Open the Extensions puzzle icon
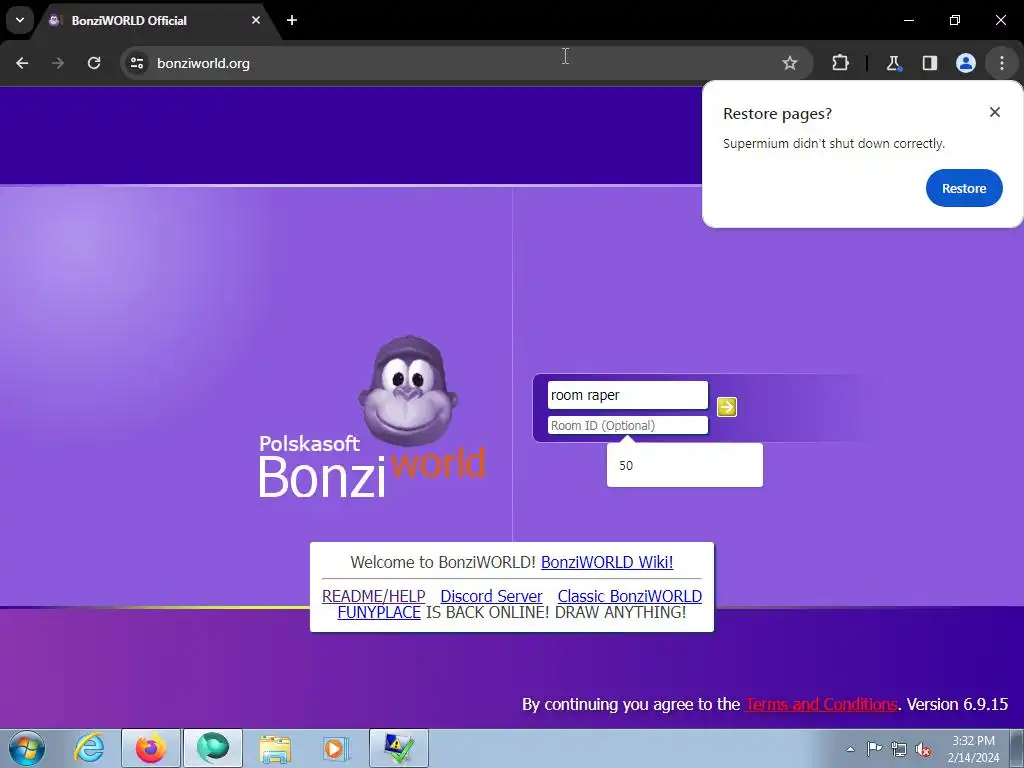This screenshot has width=1024, height=768. pyautogui.click(x=840, y=63)
